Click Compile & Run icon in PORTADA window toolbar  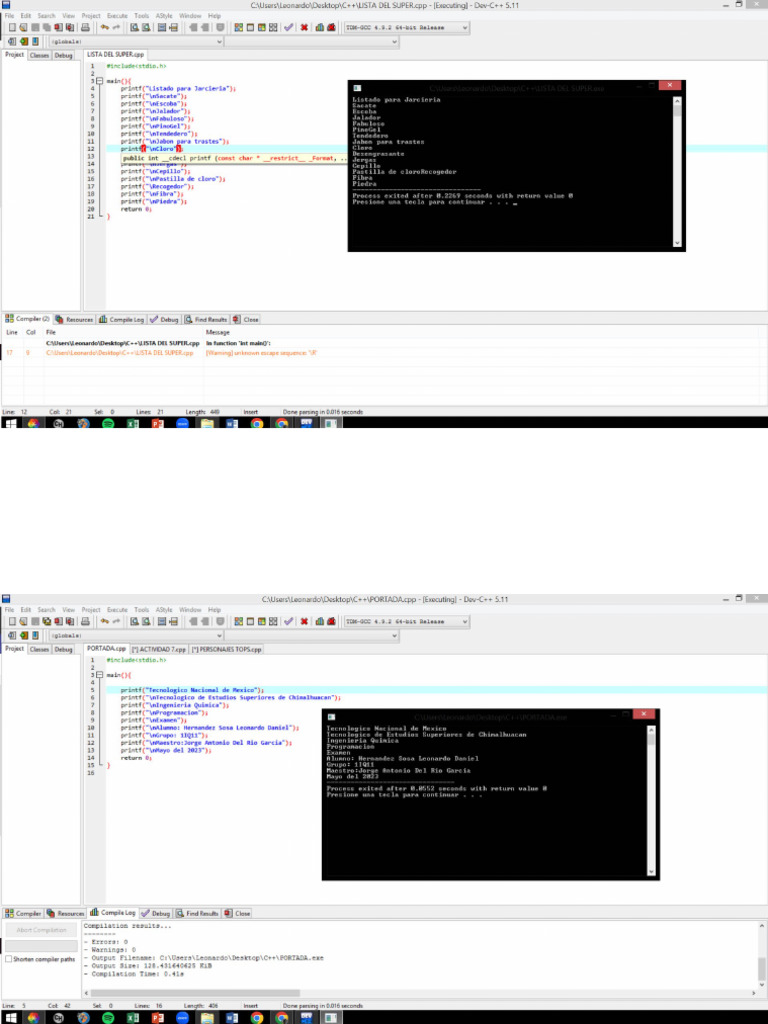[x=261, y=621]
